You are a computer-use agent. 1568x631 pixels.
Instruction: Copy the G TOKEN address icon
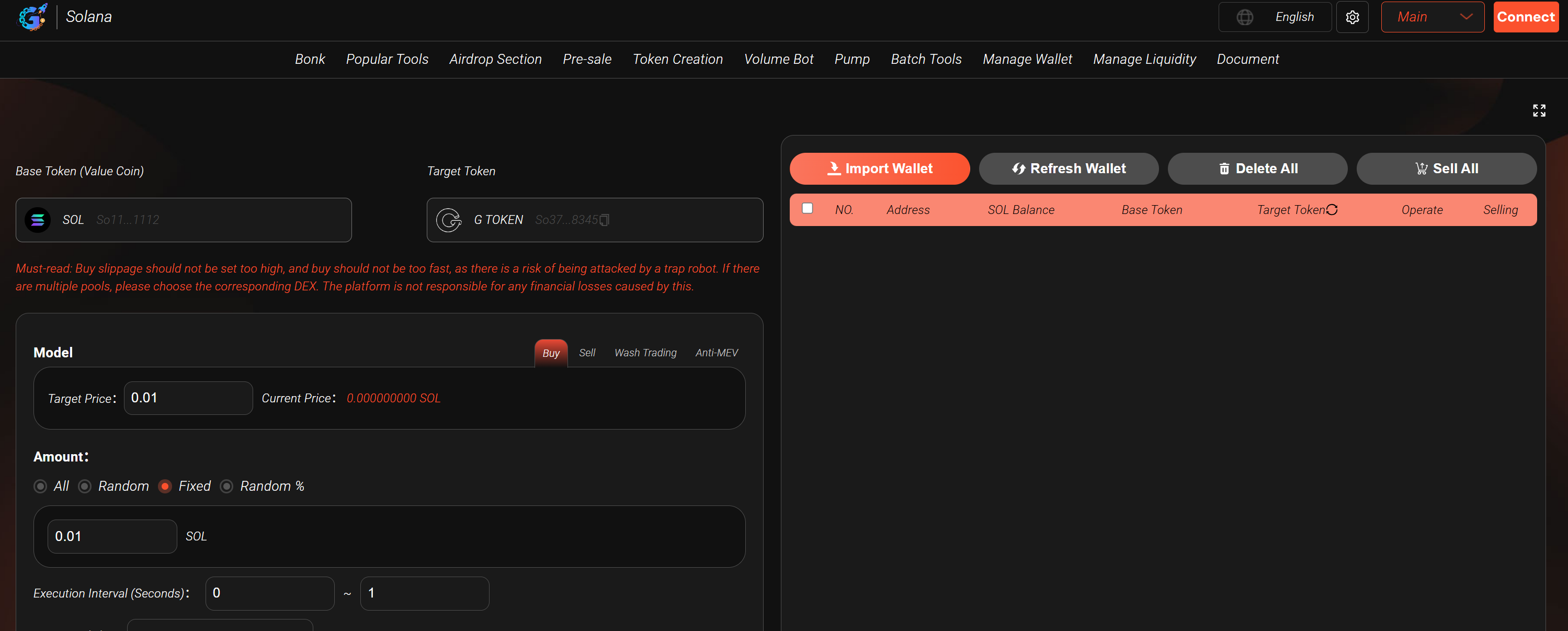coord(605,220)
